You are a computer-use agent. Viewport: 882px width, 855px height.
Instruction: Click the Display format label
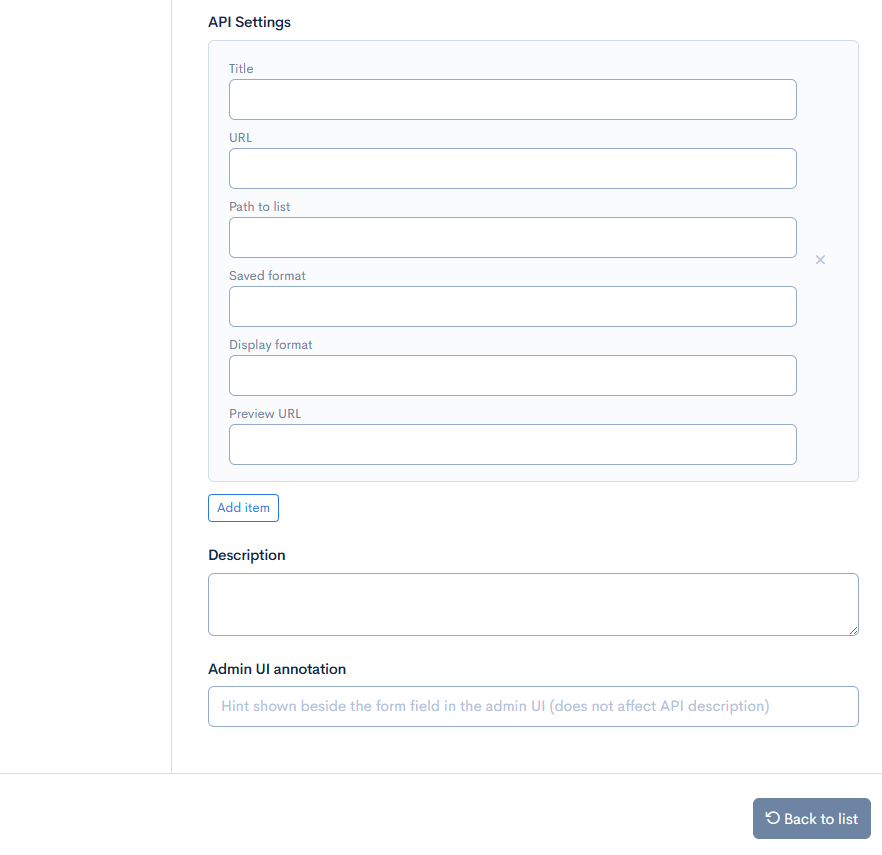pos(271,345)
